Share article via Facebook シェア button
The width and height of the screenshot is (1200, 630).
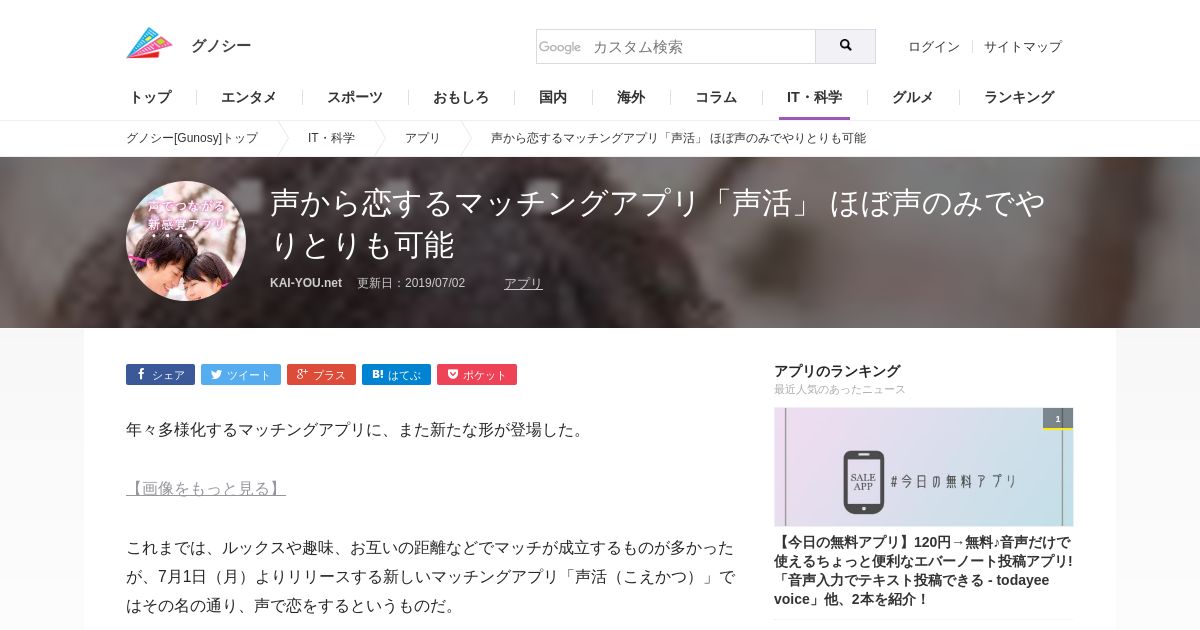(x=160, y=375)
